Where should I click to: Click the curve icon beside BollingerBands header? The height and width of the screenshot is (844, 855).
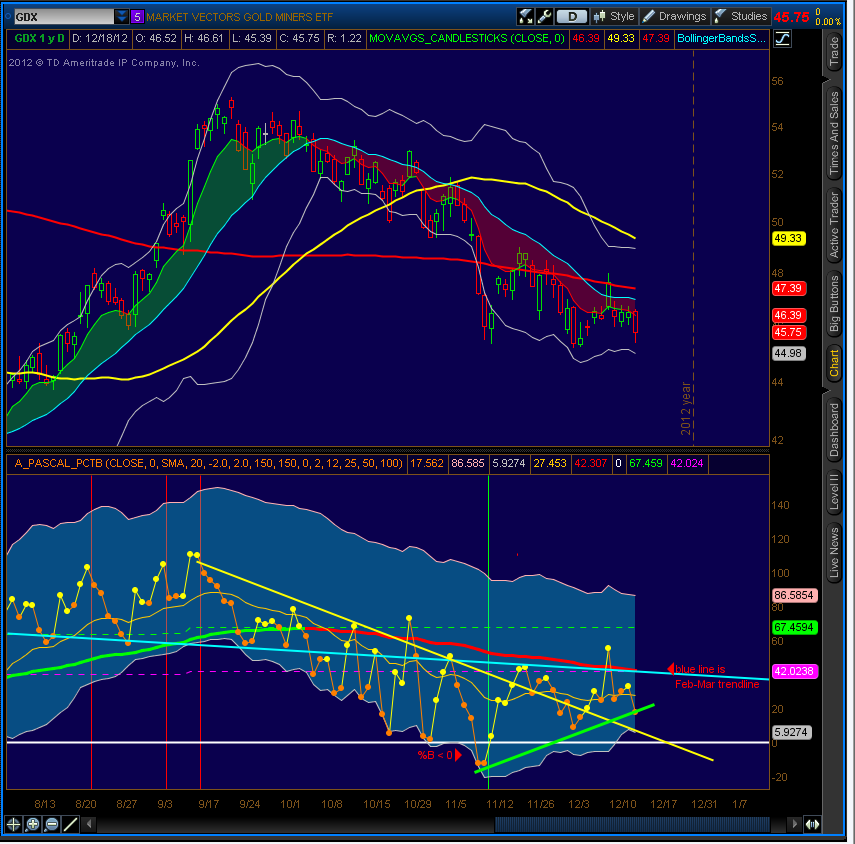782,39
